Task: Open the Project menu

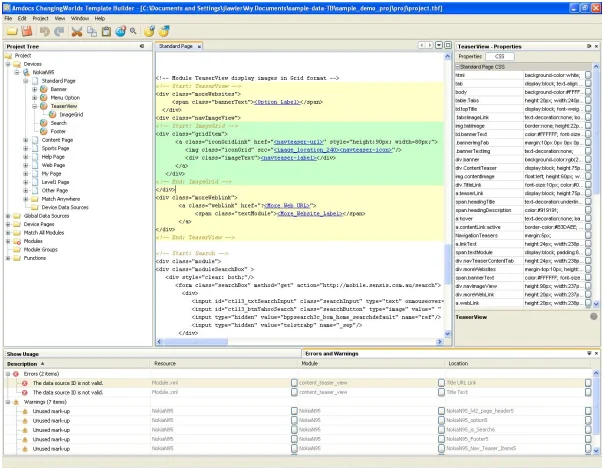Action: [x=40, y=18]
